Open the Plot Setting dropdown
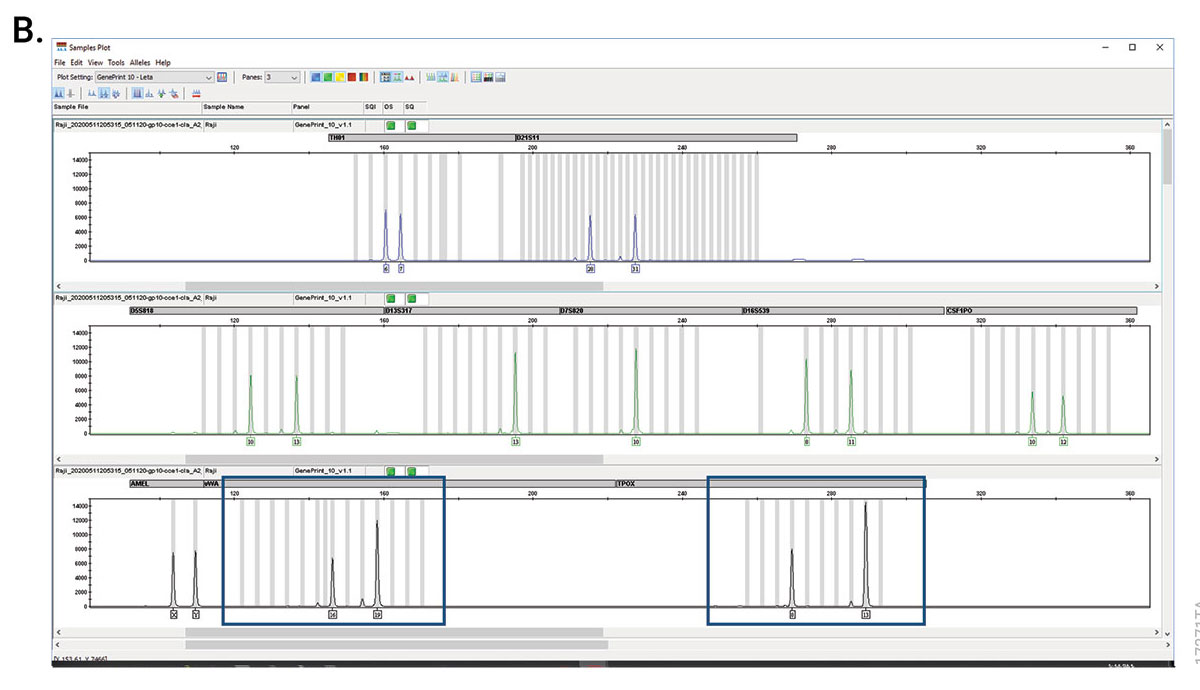Viewport: 1200px width, 690px height. (x=209, y=77)
